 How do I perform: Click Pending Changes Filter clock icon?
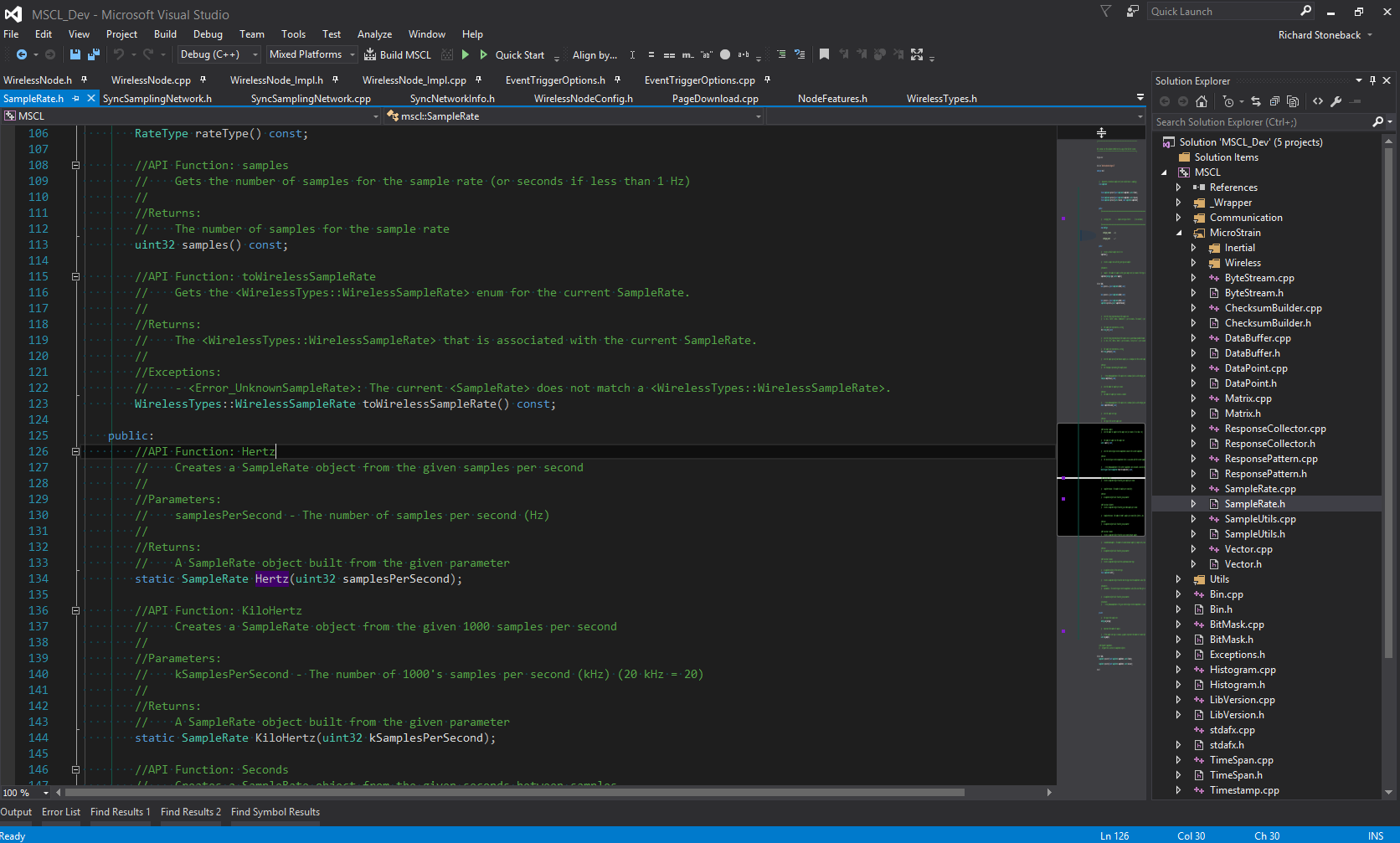[1228, 101]
